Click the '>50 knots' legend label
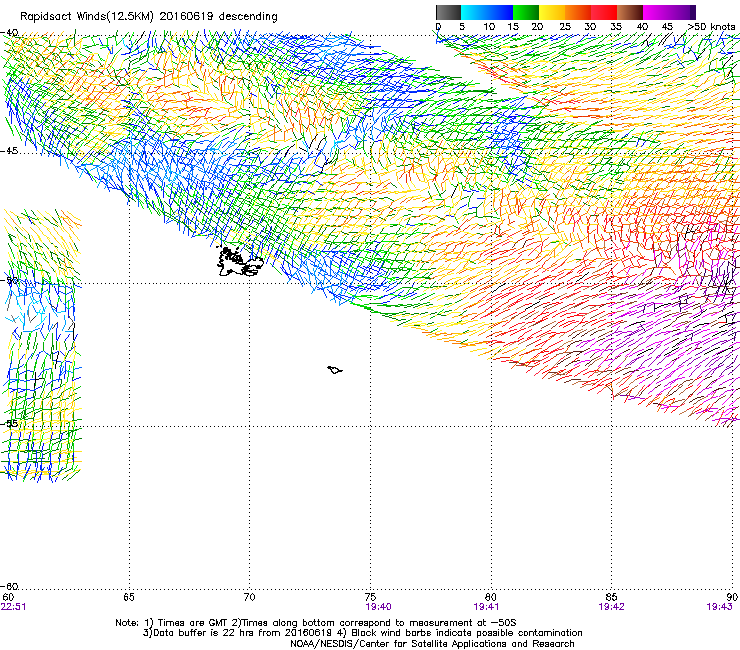Viewport: 740px width, 650px height. point(712,27)
